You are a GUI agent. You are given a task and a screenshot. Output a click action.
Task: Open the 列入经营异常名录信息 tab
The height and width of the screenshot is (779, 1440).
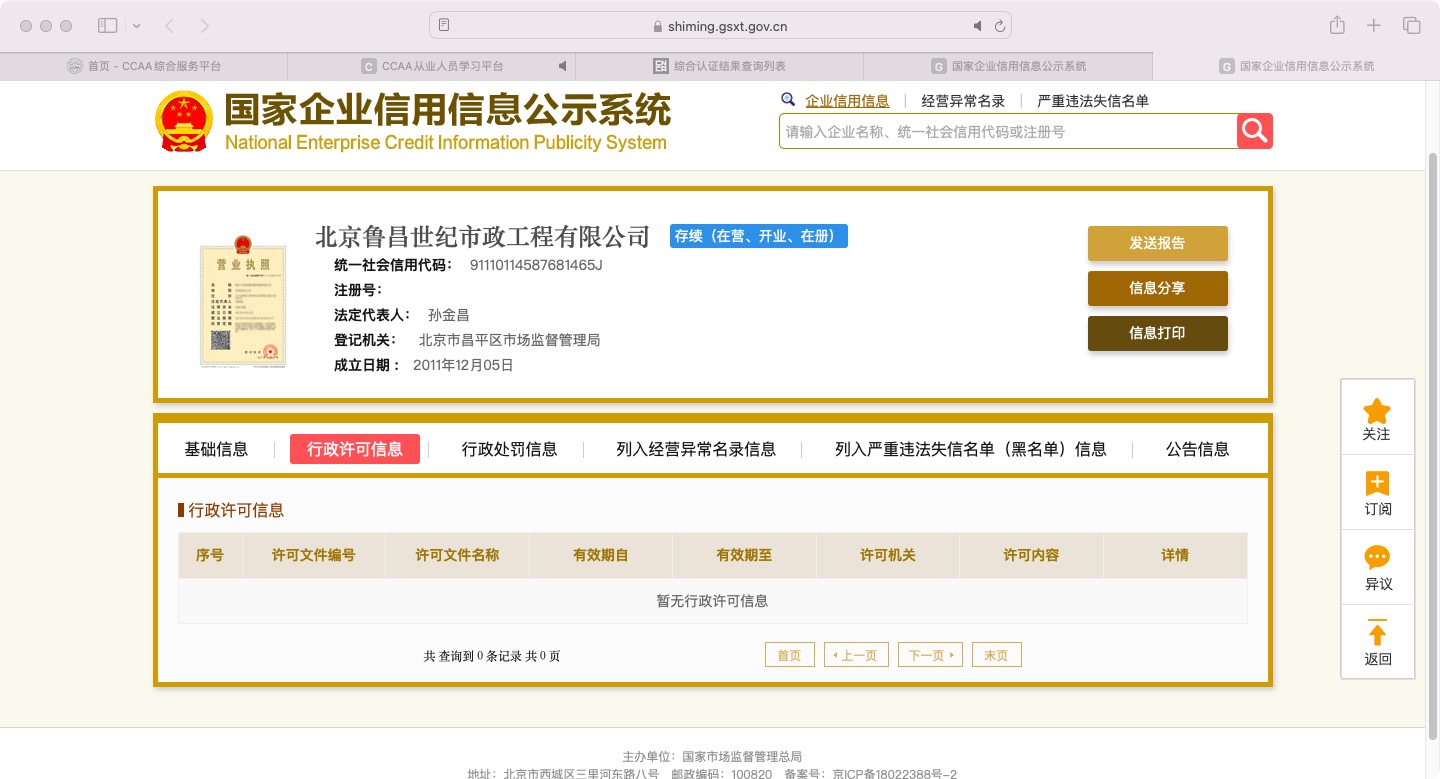click(696, 449)
